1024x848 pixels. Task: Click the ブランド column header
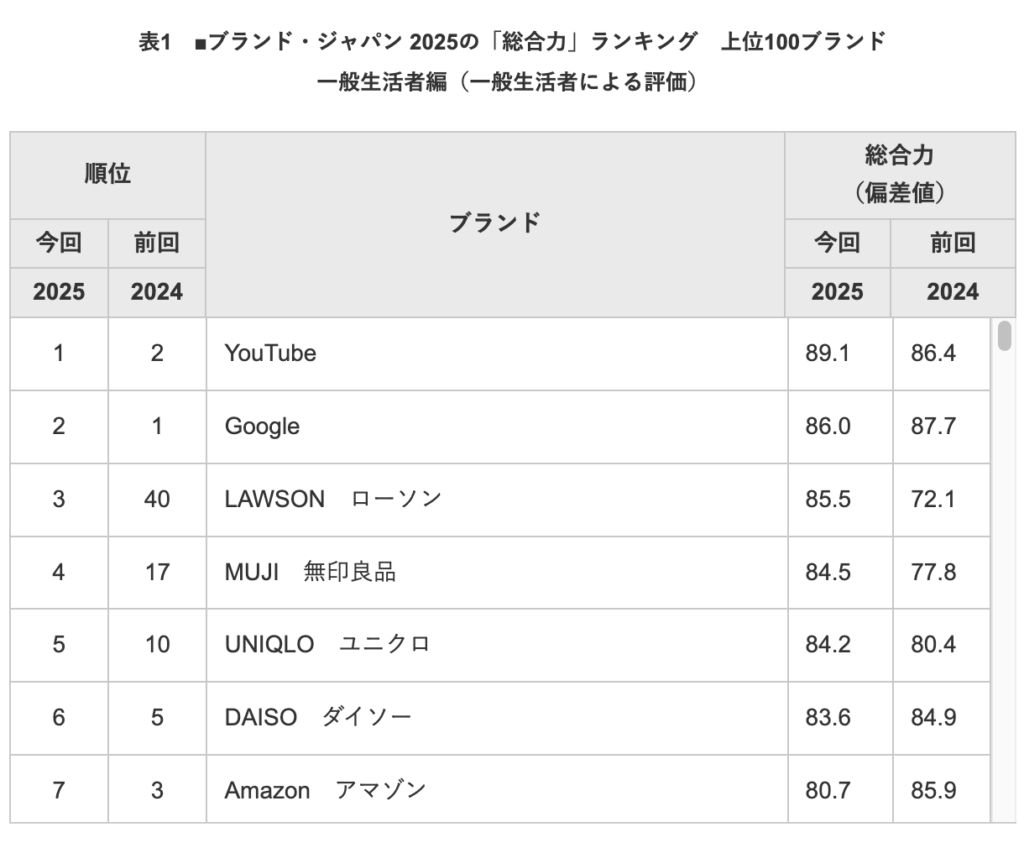(x=495, y=224)
